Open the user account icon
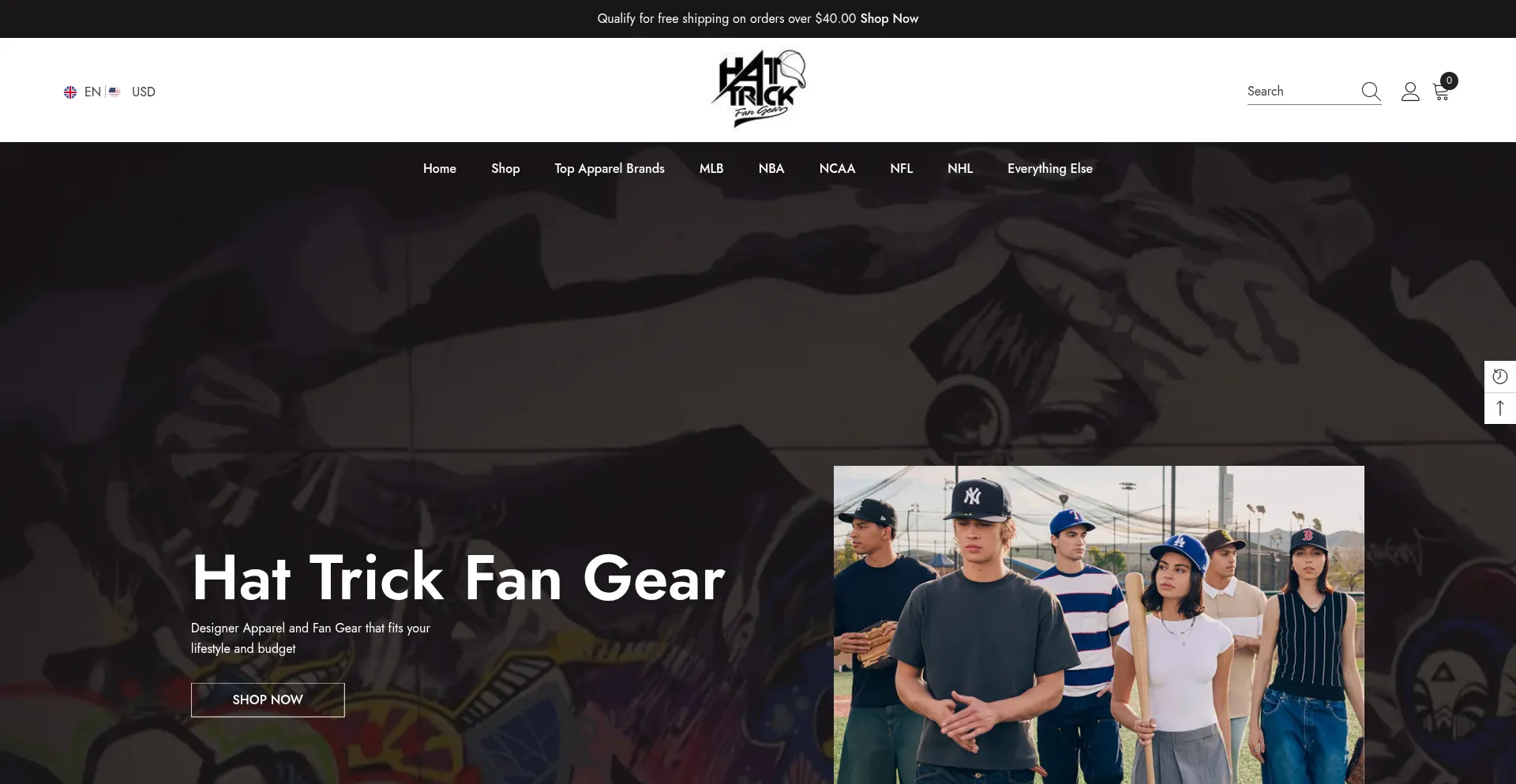The image size is (1516, 784). pos(1410,92)
